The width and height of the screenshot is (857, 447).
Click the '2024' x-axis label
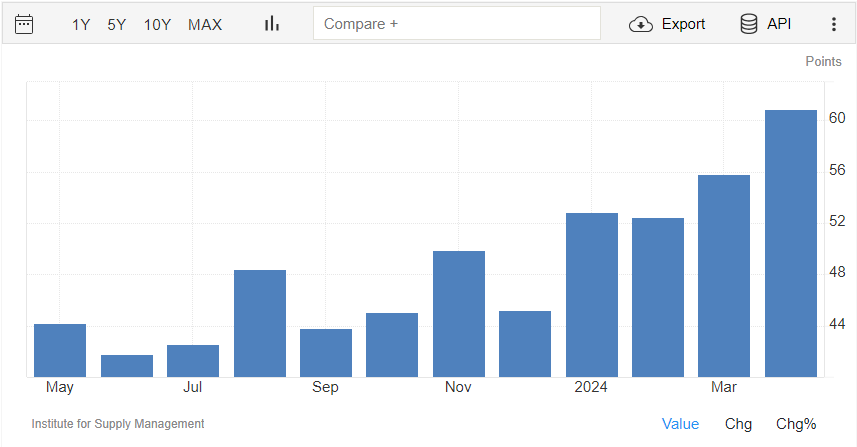pos(591,387)
